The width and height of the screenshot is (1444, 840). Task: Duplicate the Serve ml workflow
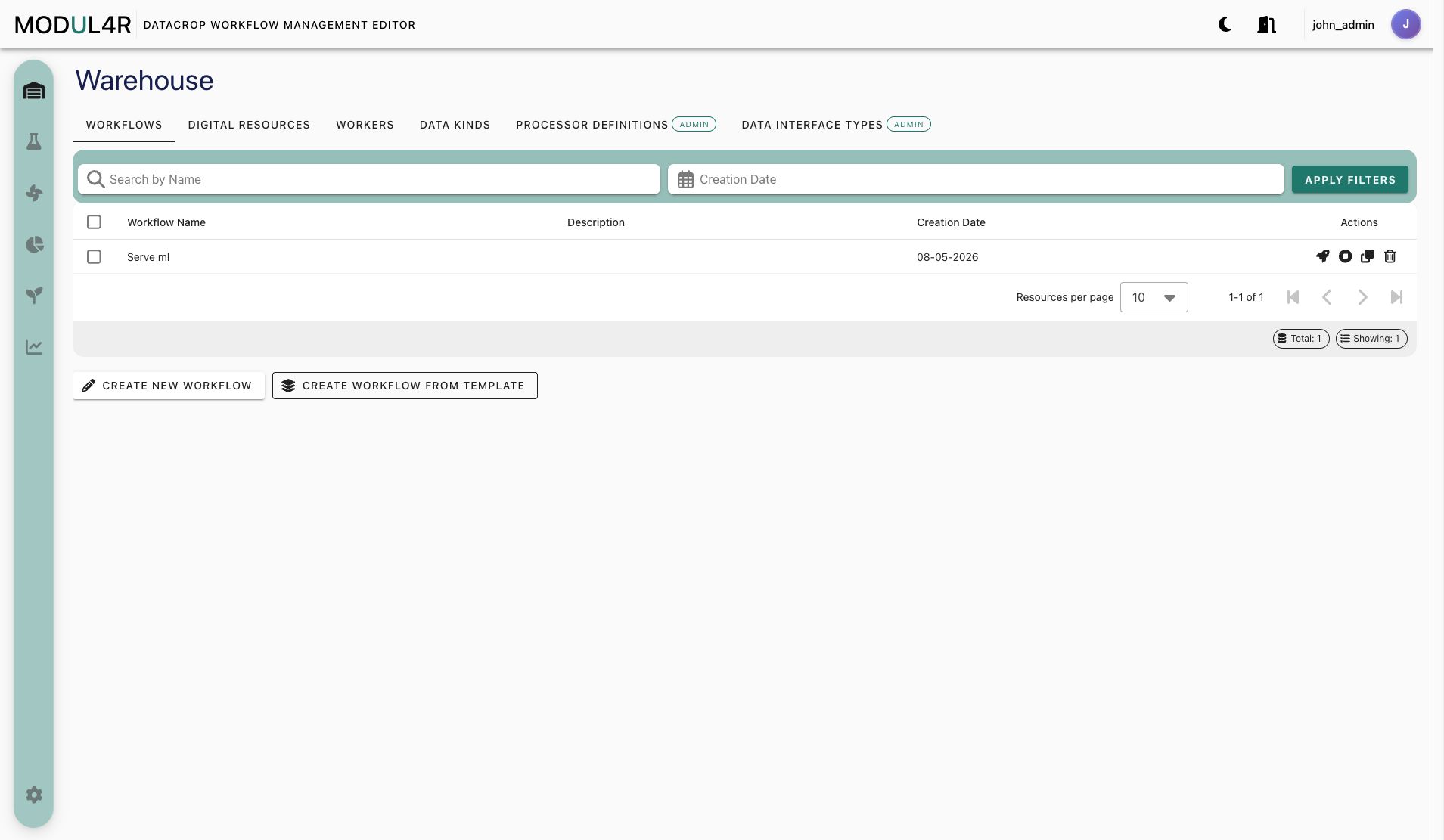[x=1367, y=256]
